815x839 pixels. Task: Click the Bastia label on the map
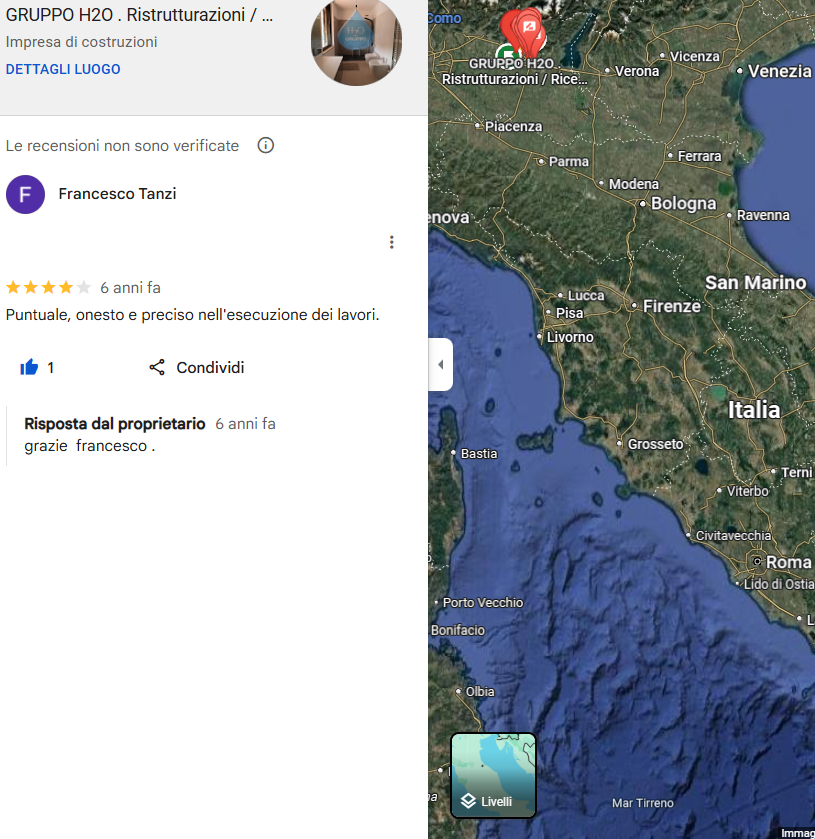[x=479, y=454]
